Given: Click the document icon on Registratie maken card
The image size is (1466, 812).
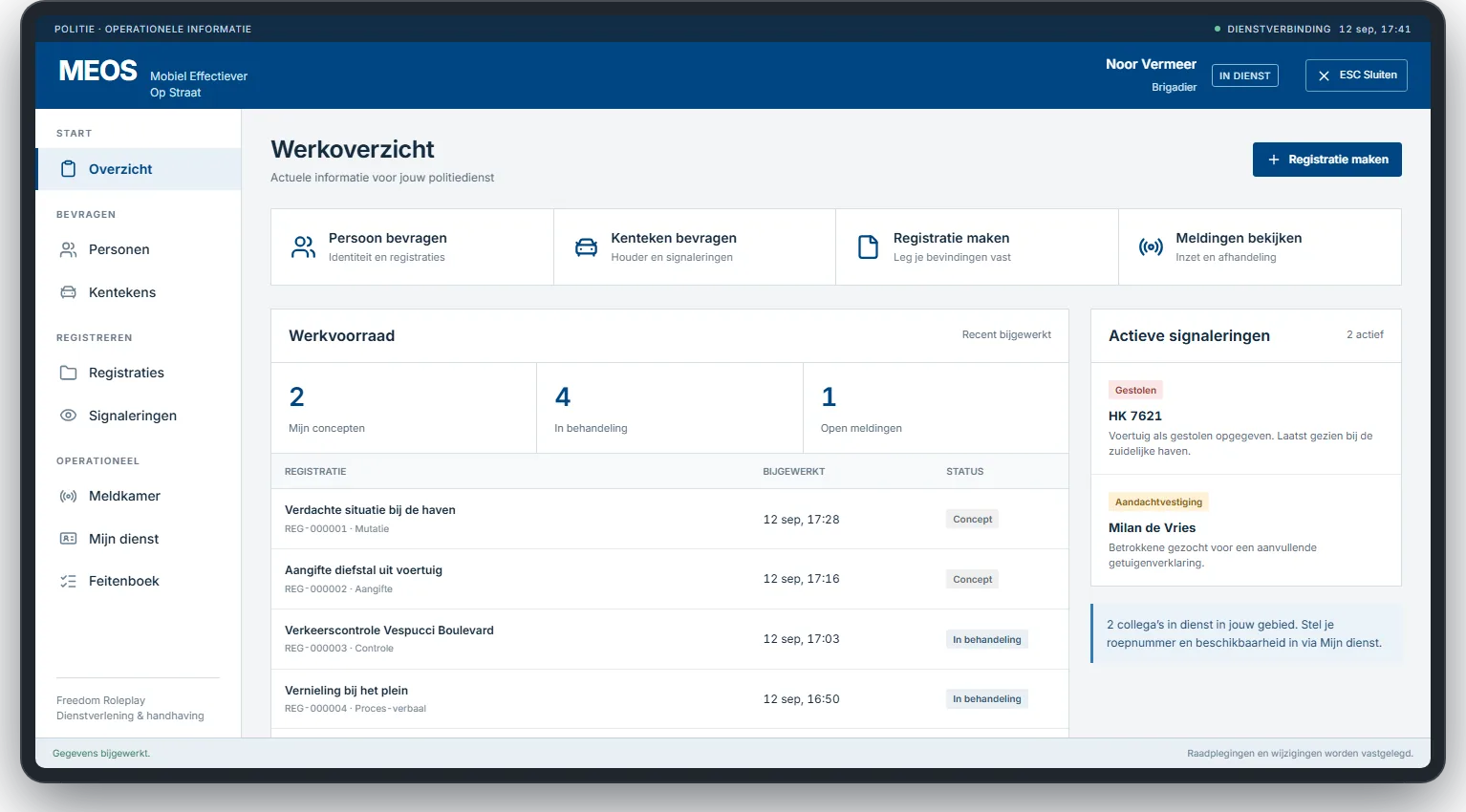Looking at the screenshot, I should click(x=868, y=247).
